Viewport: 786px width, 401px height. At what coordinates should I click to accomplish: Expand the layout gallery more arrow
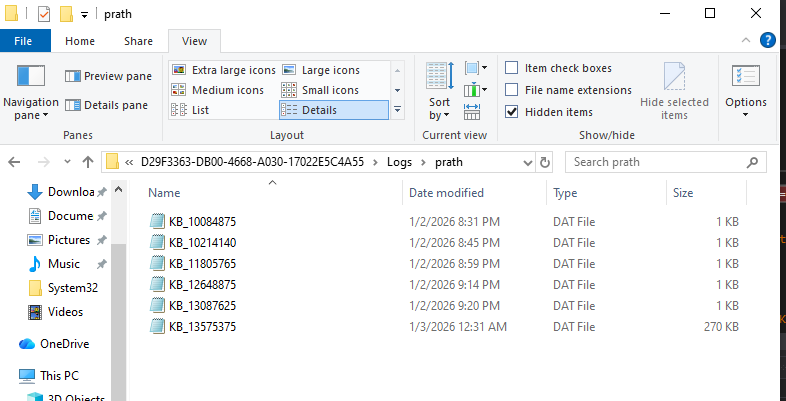(x=398, y=109)
